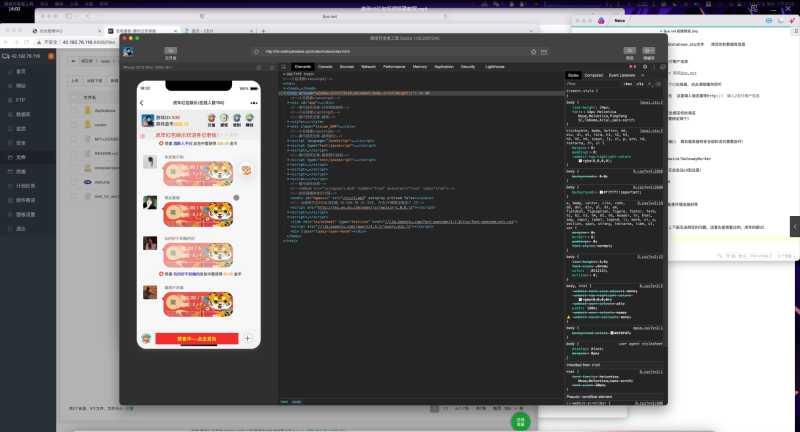Viewport: 800px width, 432px height.
Task: Click the cloud button in DevTools toolbar
Action: click(x=170, y=50)
